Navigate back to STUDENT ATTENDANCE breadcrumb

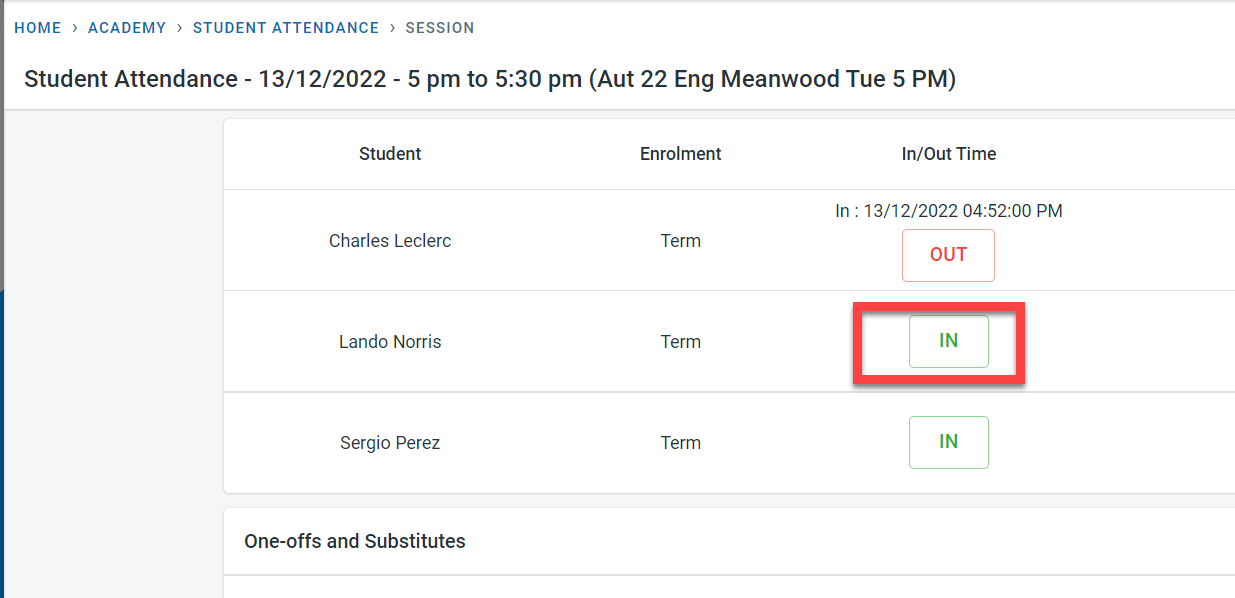coord(286,28)
